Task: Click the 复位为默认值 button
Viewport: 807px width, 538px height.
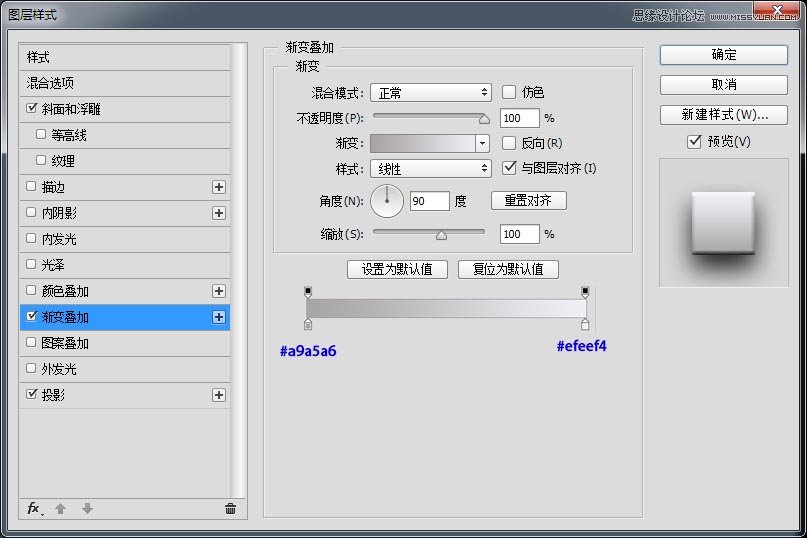Action: (508, 269)
